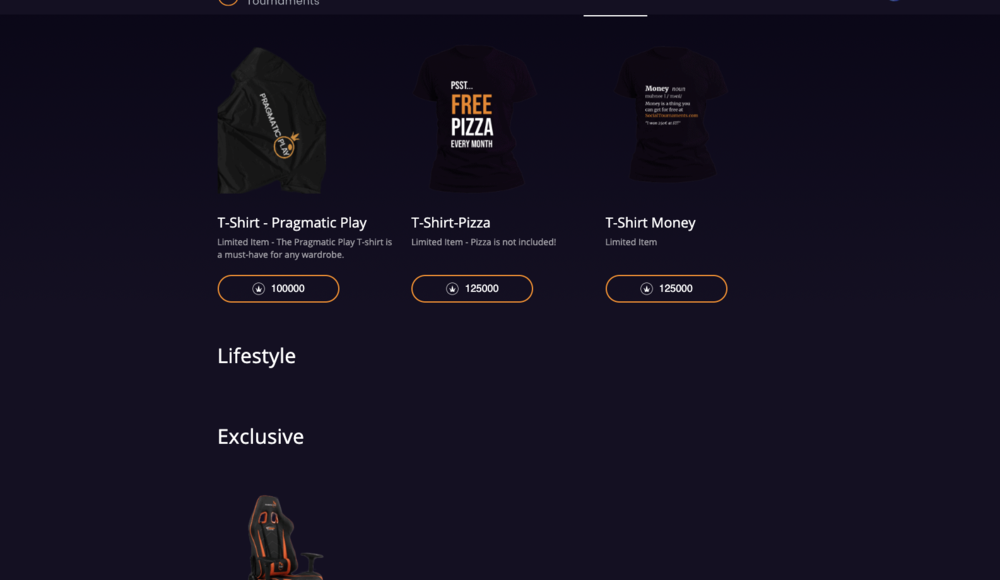The height and width of the screenshot is (580, 1000).
Task: Open the Pragmatic Play T-shirt image
Action: click(x=271, y=121)
